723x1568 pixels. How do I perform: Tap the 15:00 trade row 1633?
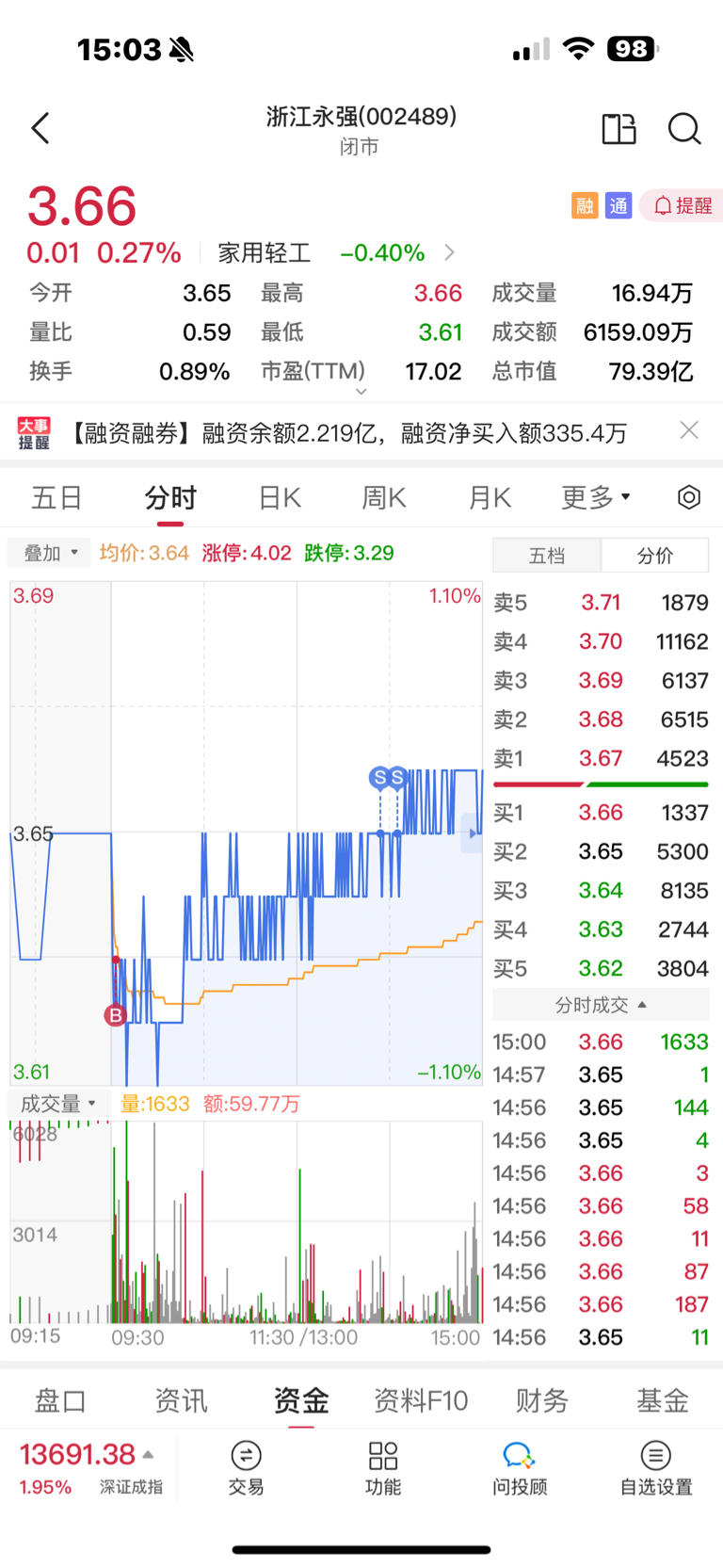tap(601, 1042)
